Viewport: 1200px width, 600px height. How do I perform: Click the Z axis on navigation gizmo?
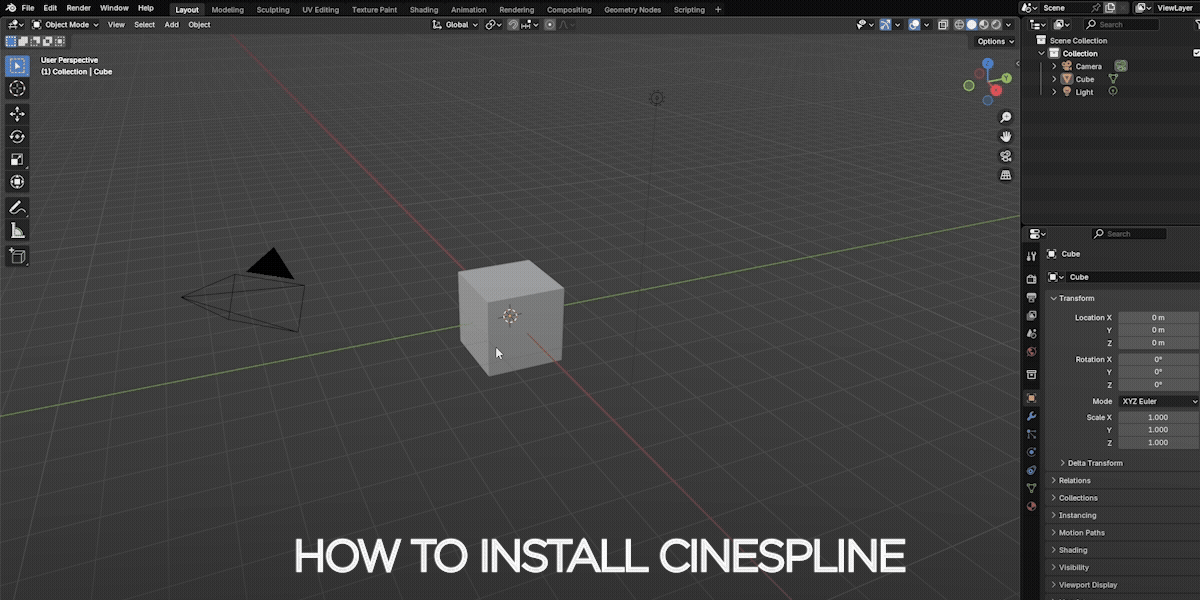pos(988,64)
